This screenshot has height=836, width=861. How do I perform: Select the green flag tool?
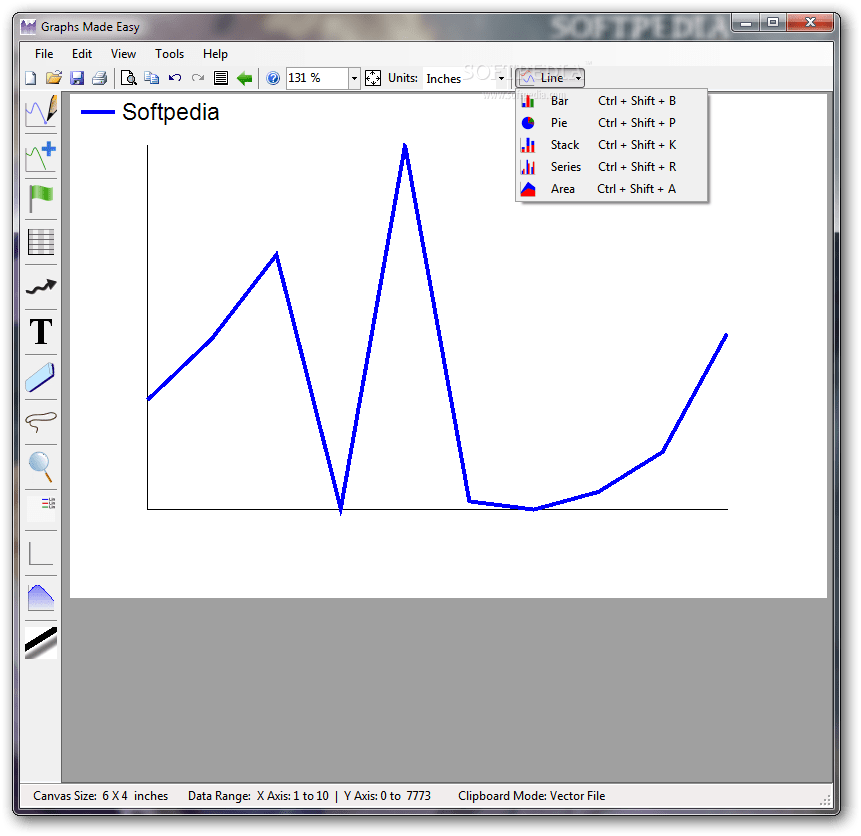[41, 199]
